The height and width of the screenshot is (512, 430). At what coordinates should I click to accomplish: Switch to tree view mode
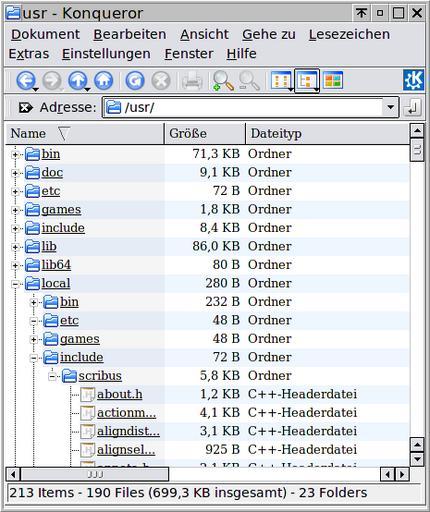307,81
